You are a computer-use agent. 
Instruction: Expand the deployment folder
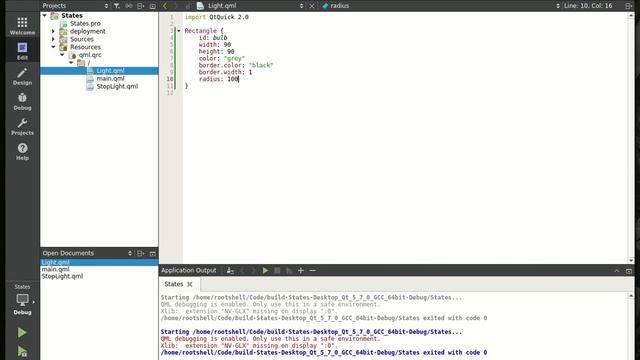click(53, 31)
